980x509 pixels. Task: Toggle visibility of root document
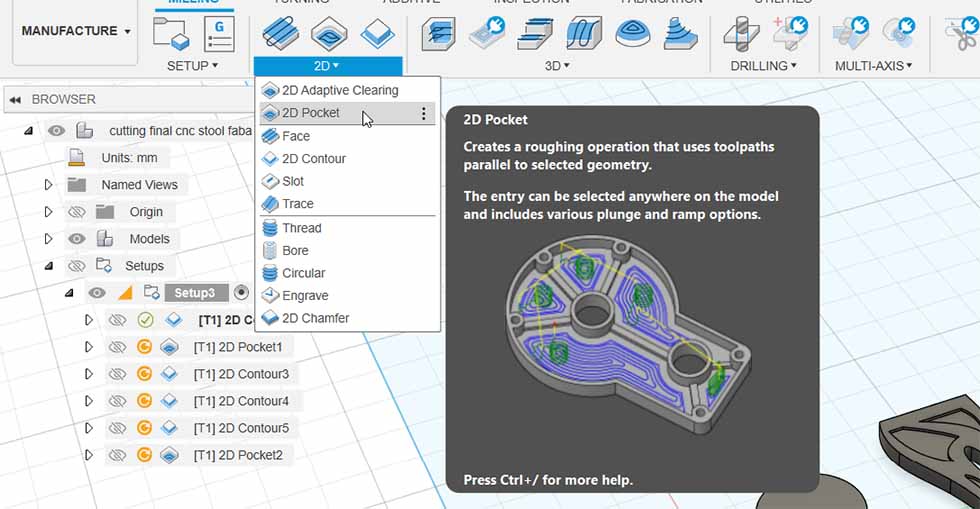tap(56, 131)
